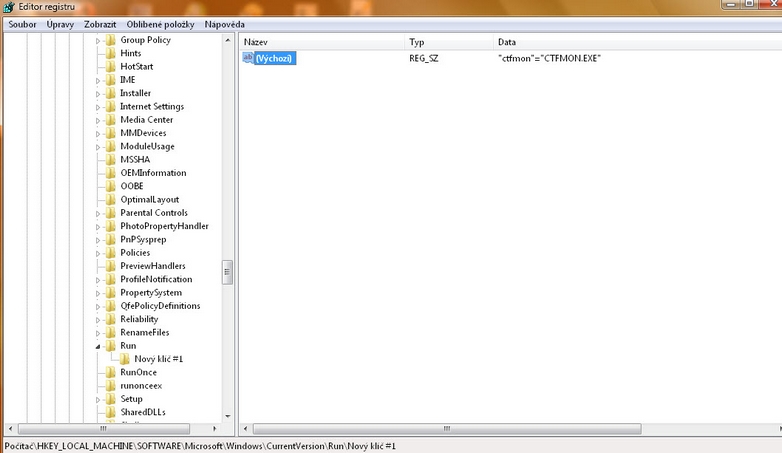Click the Registry Editor title bar icon
Screen dimensions: 782x453
(8, 8)
